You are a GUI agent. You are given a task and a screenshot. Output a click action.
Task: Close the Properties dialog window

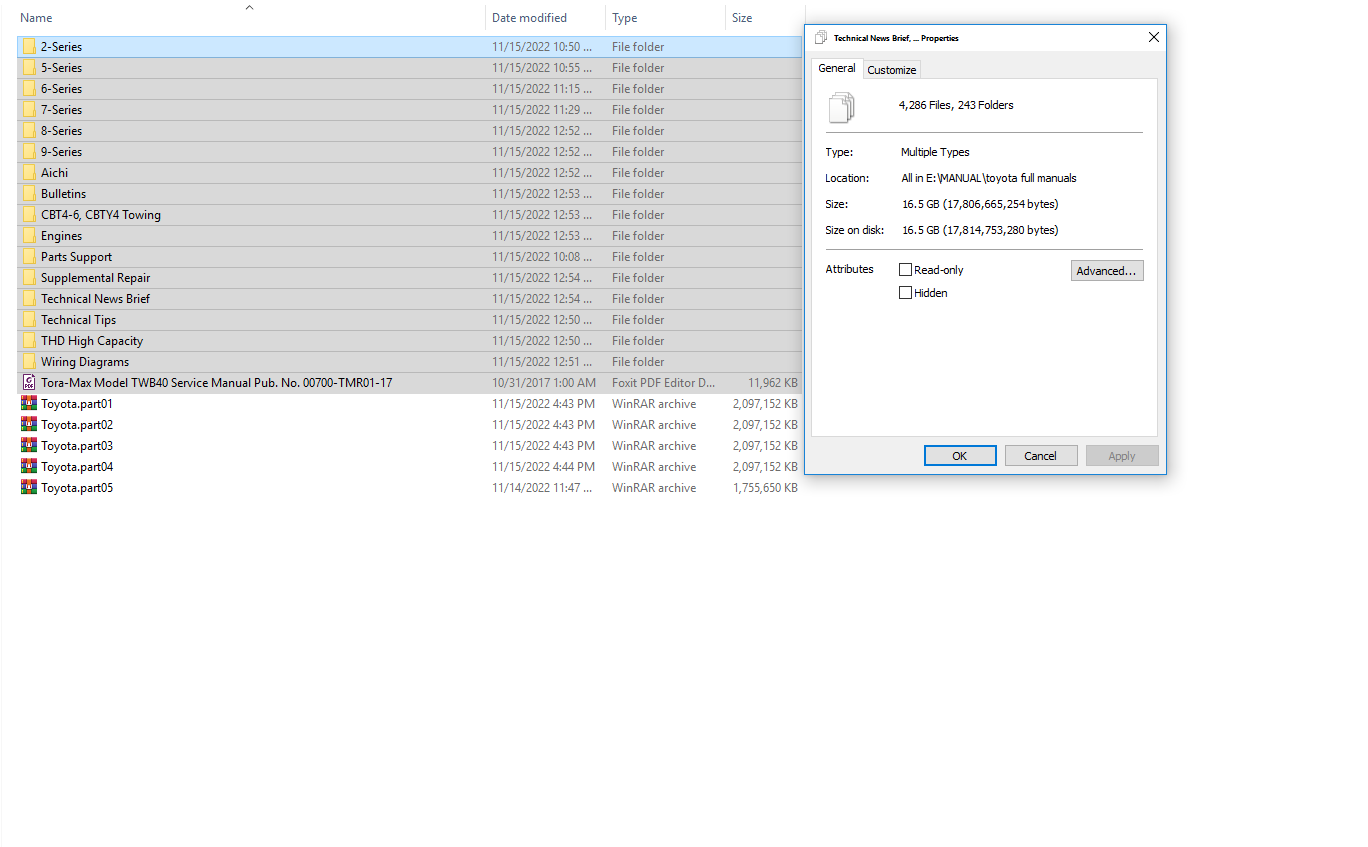[1153, 38]
